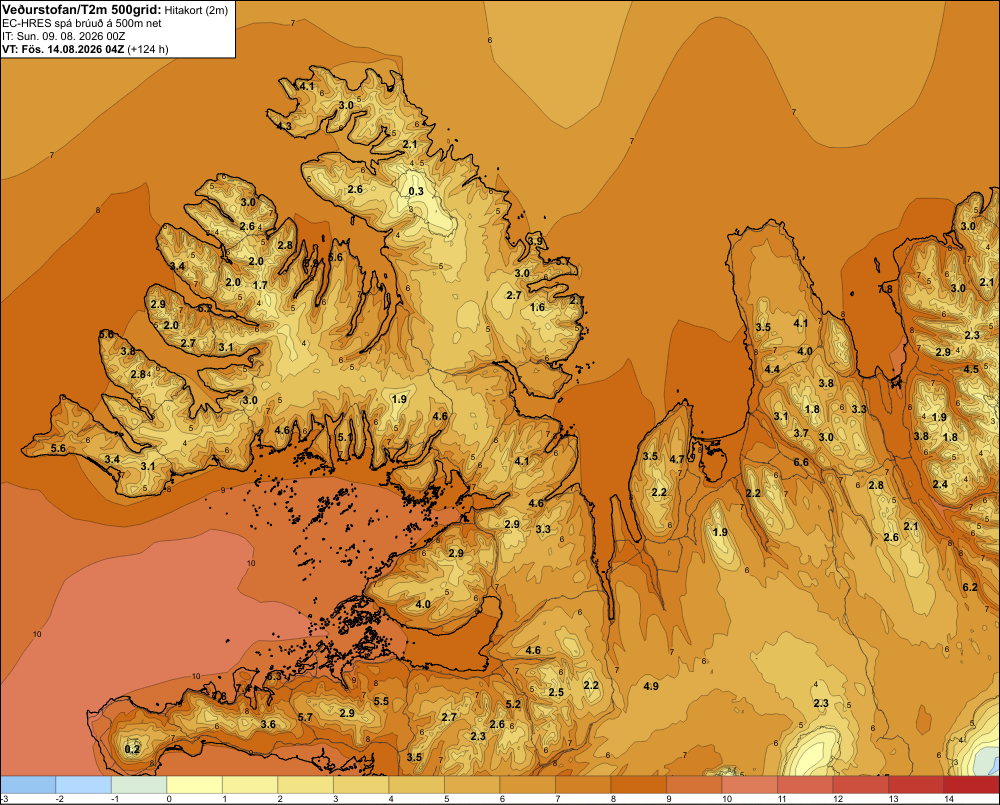Pick the blue -3 to -2 legend swatch
Viewport: 1000px width, 805px height.
(x=28, y=784)
